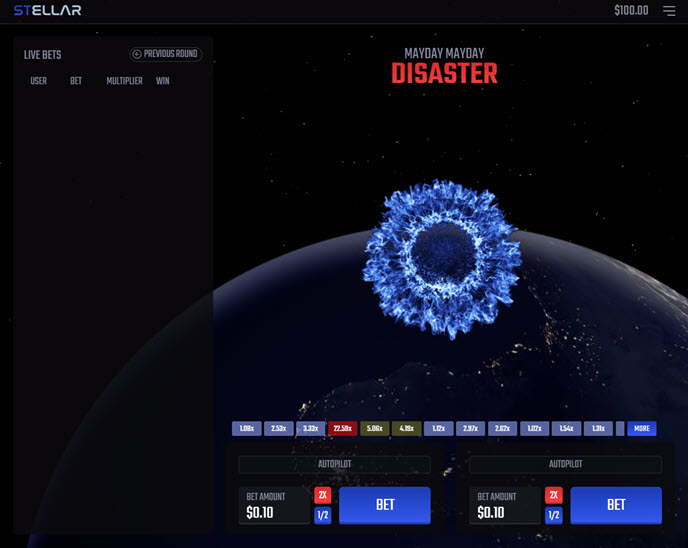This screenshot has width=688, height=548.
Task: Click the 1.08x history chip
Action: 246,428
